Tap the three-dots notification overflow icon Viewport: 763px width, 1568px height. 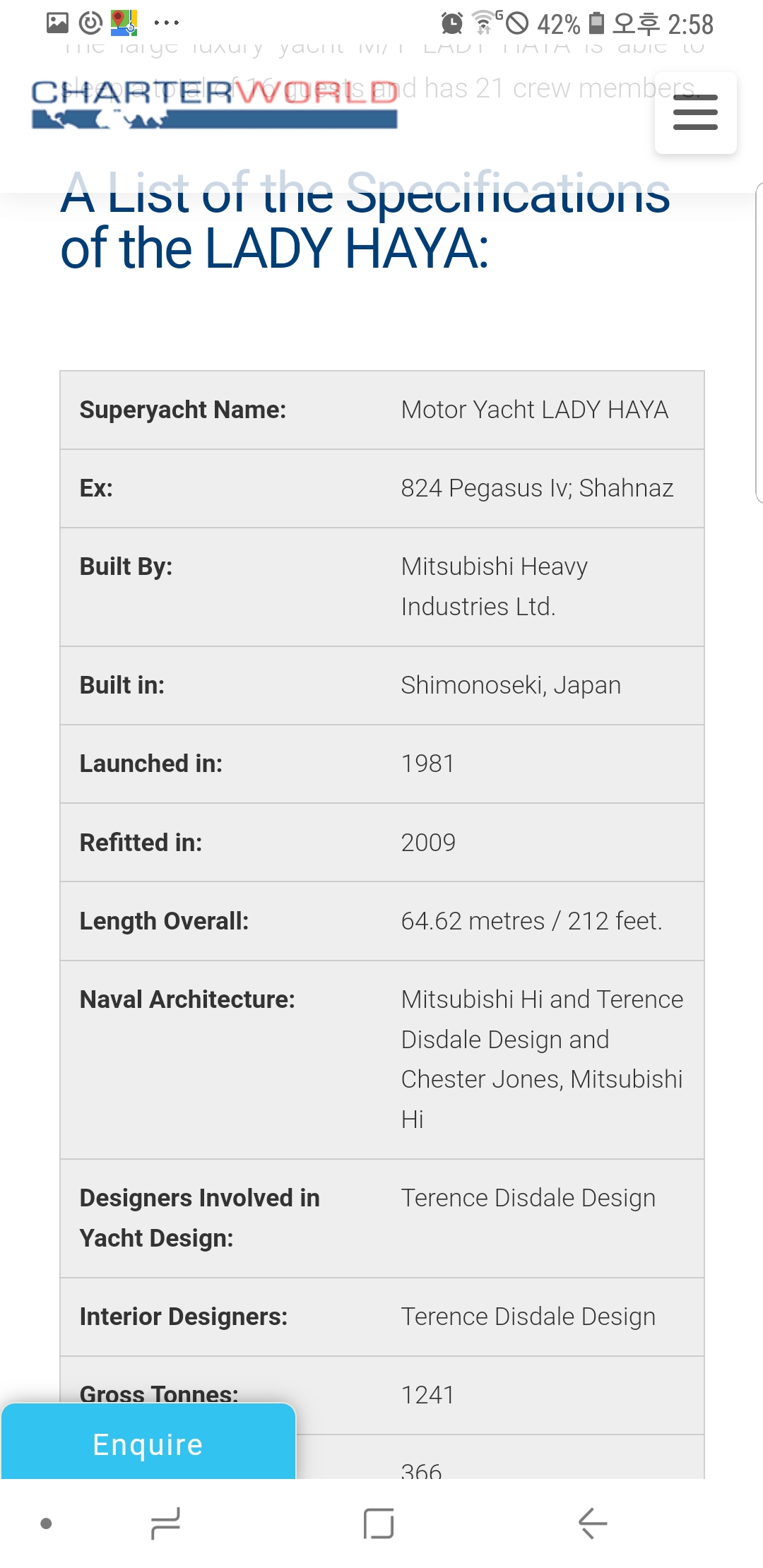click(166, 23)
